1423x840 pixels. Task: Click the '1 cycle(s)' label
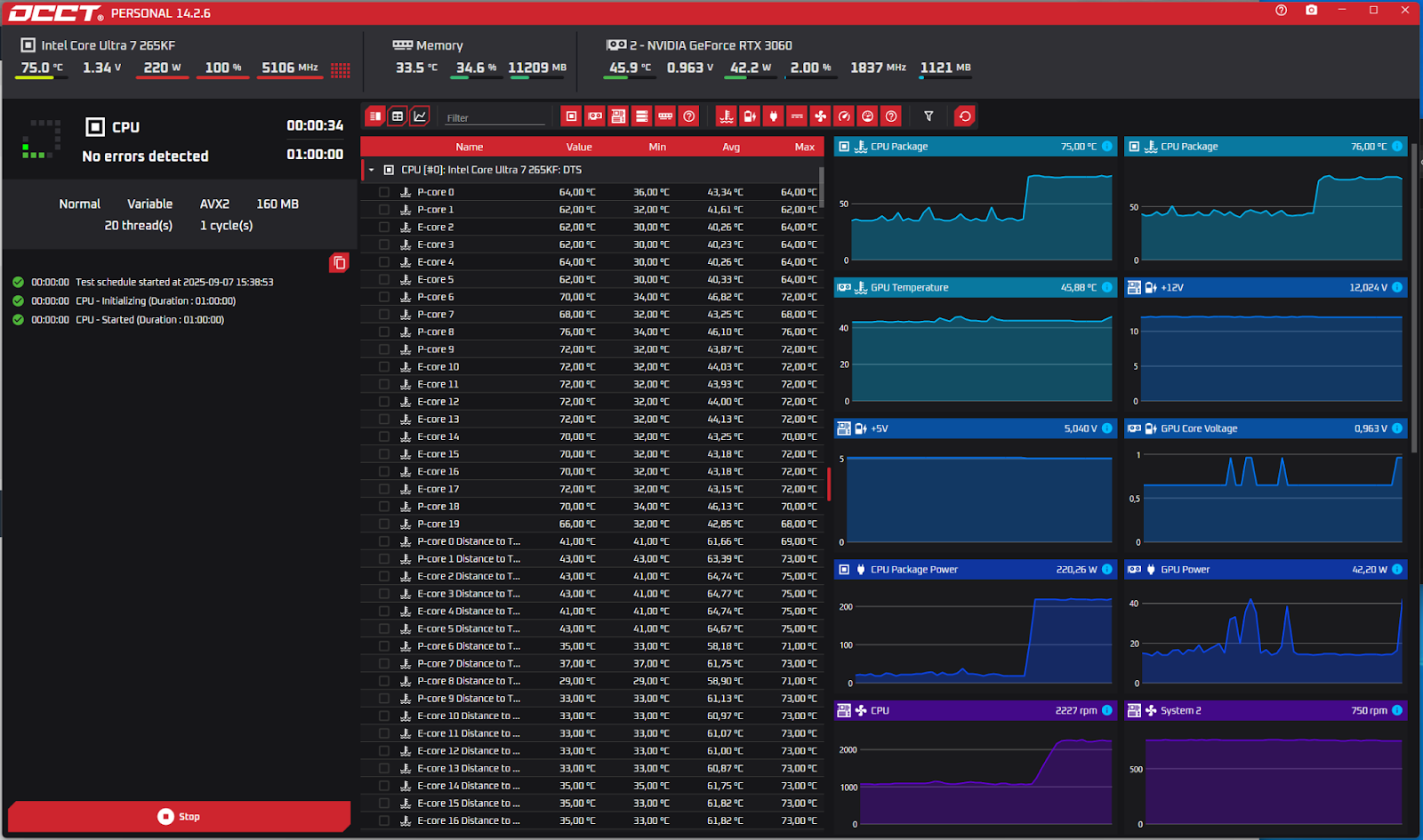coord(226,226)
